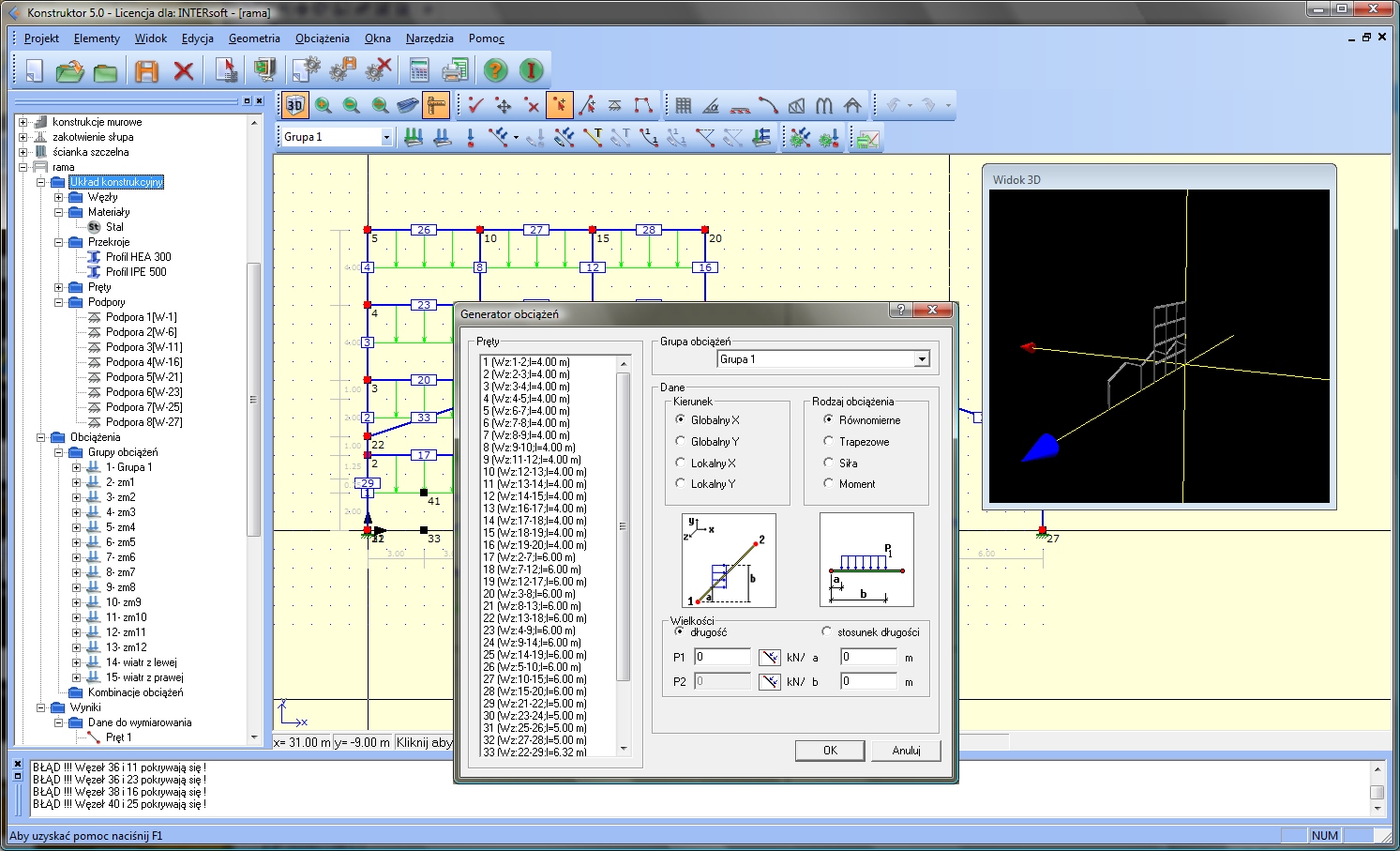Choose Siła load type
This screenshot has width=1400, height=851.
pyautogui.click(x=828, y=463)
